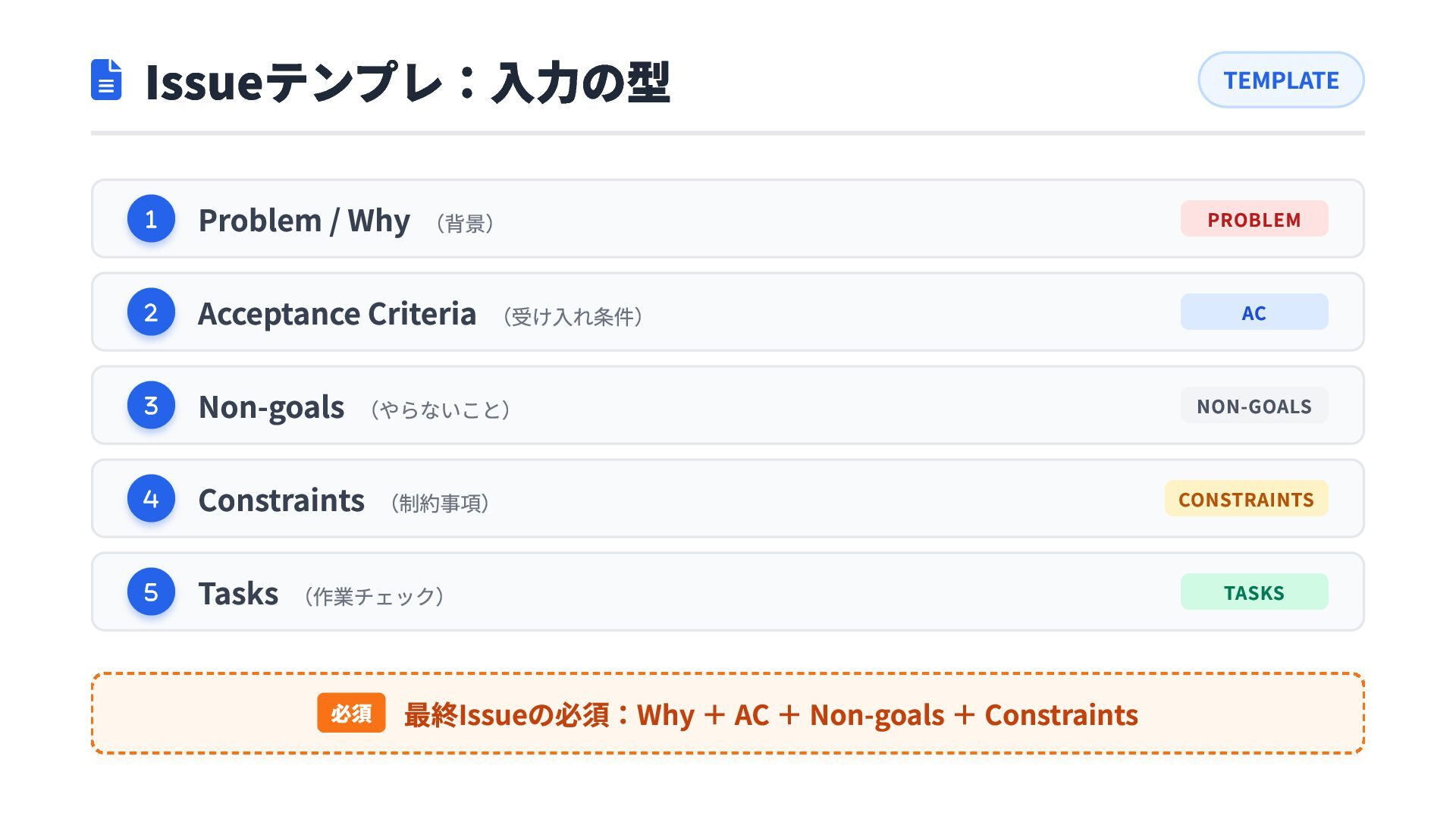Click the Problem / Why heading
This screenshot has width=1456, height=819.
coord(304,221)
